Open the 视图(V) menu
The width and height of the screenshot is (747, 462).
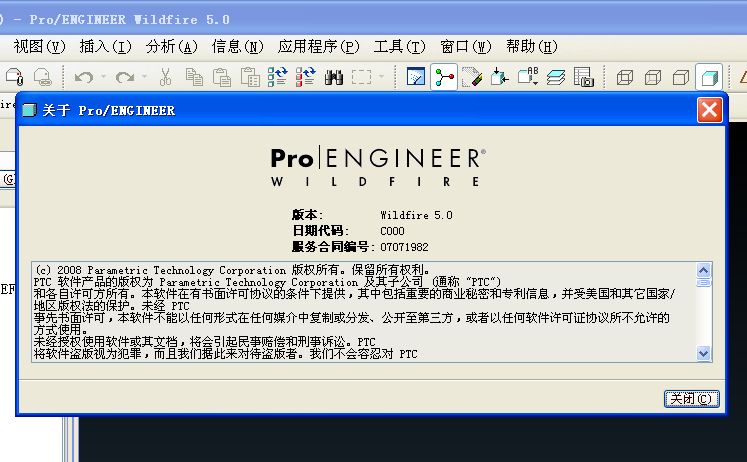(x=40, y=47)
